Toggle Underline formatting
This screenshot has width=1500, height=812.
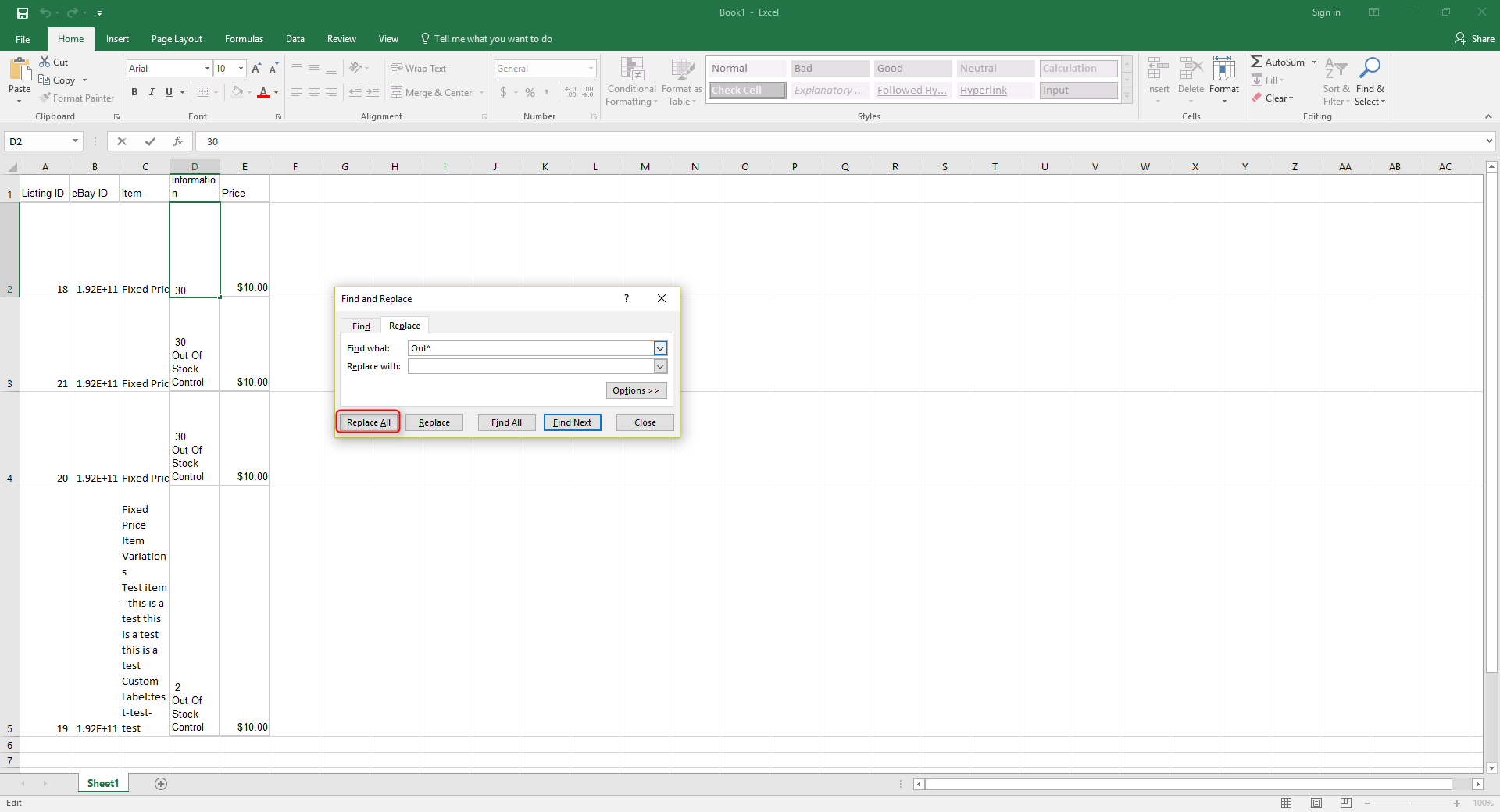(169, 92)
